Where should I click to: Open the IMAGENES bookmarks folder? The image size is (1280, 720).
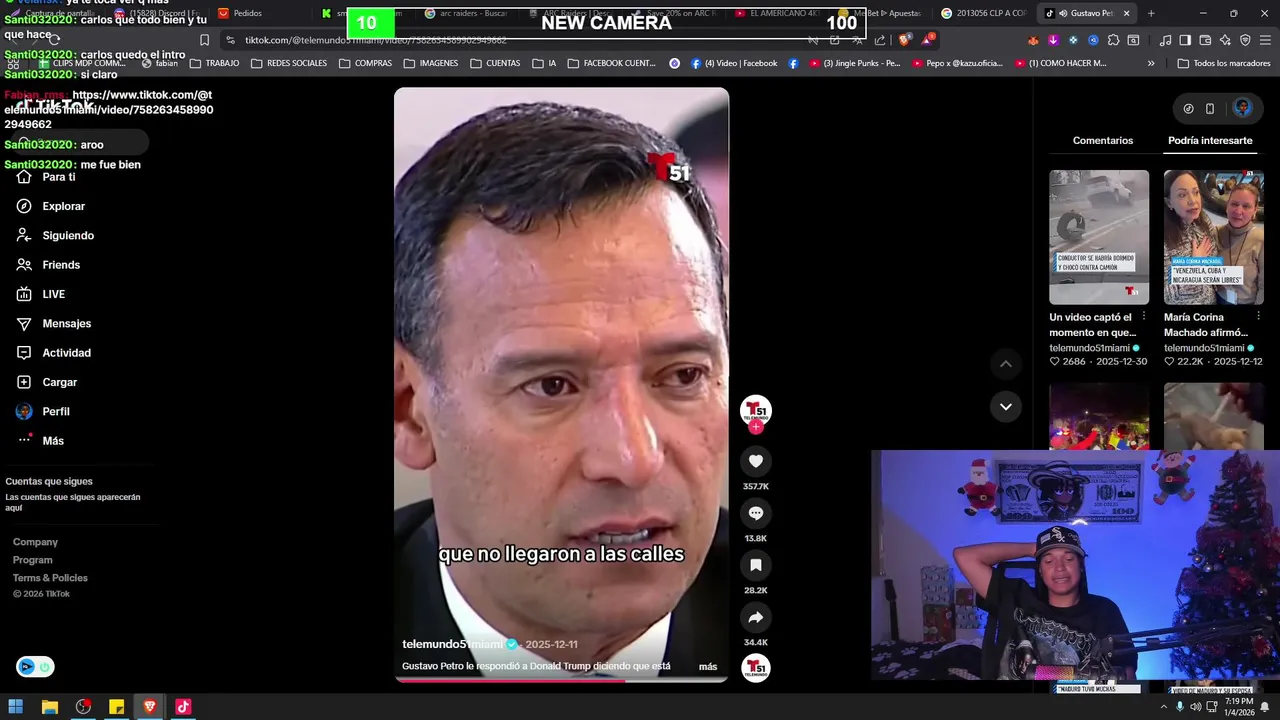431,63
